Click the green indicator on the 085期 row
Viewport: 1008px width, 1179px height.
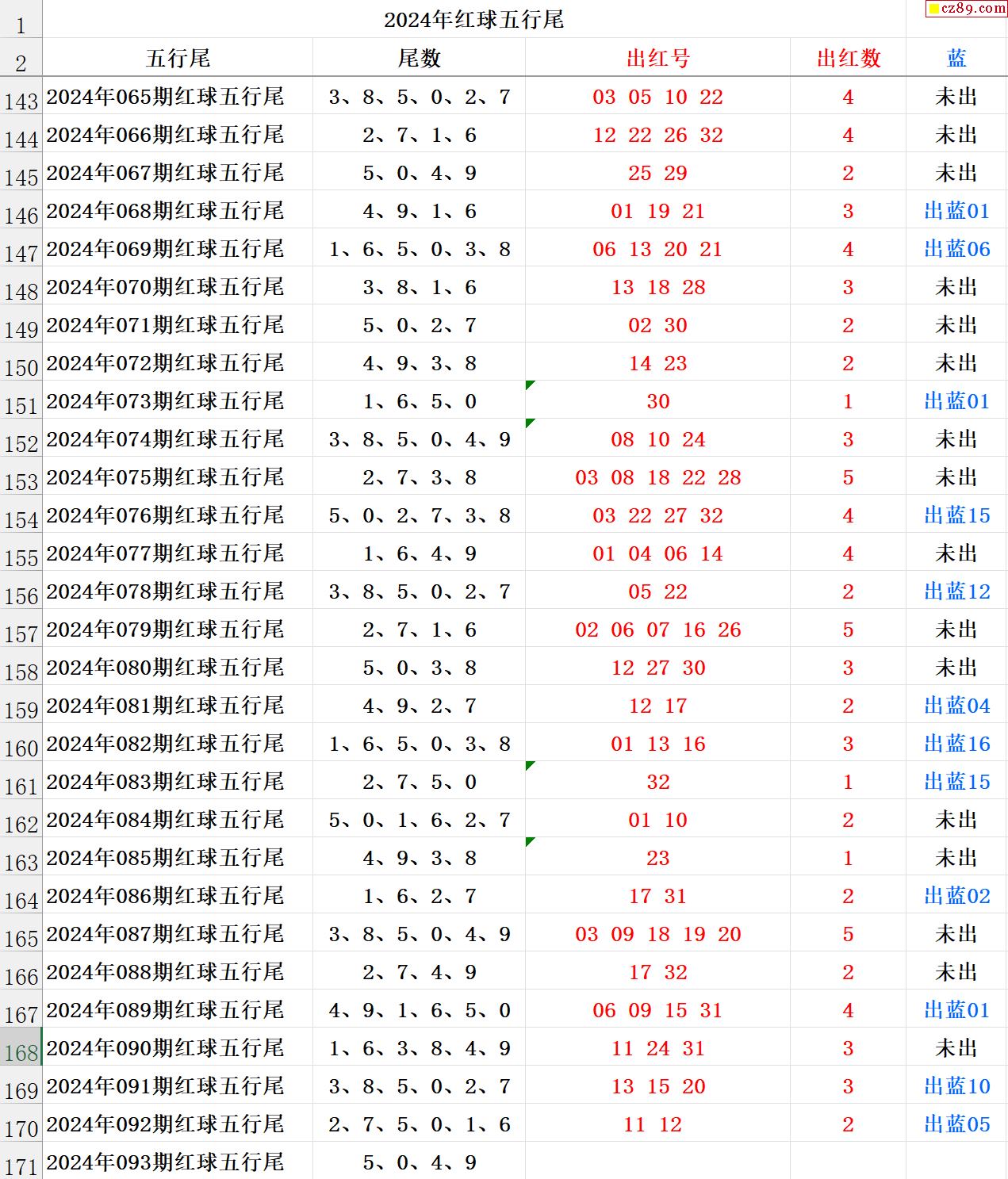(x=530, y=842)
